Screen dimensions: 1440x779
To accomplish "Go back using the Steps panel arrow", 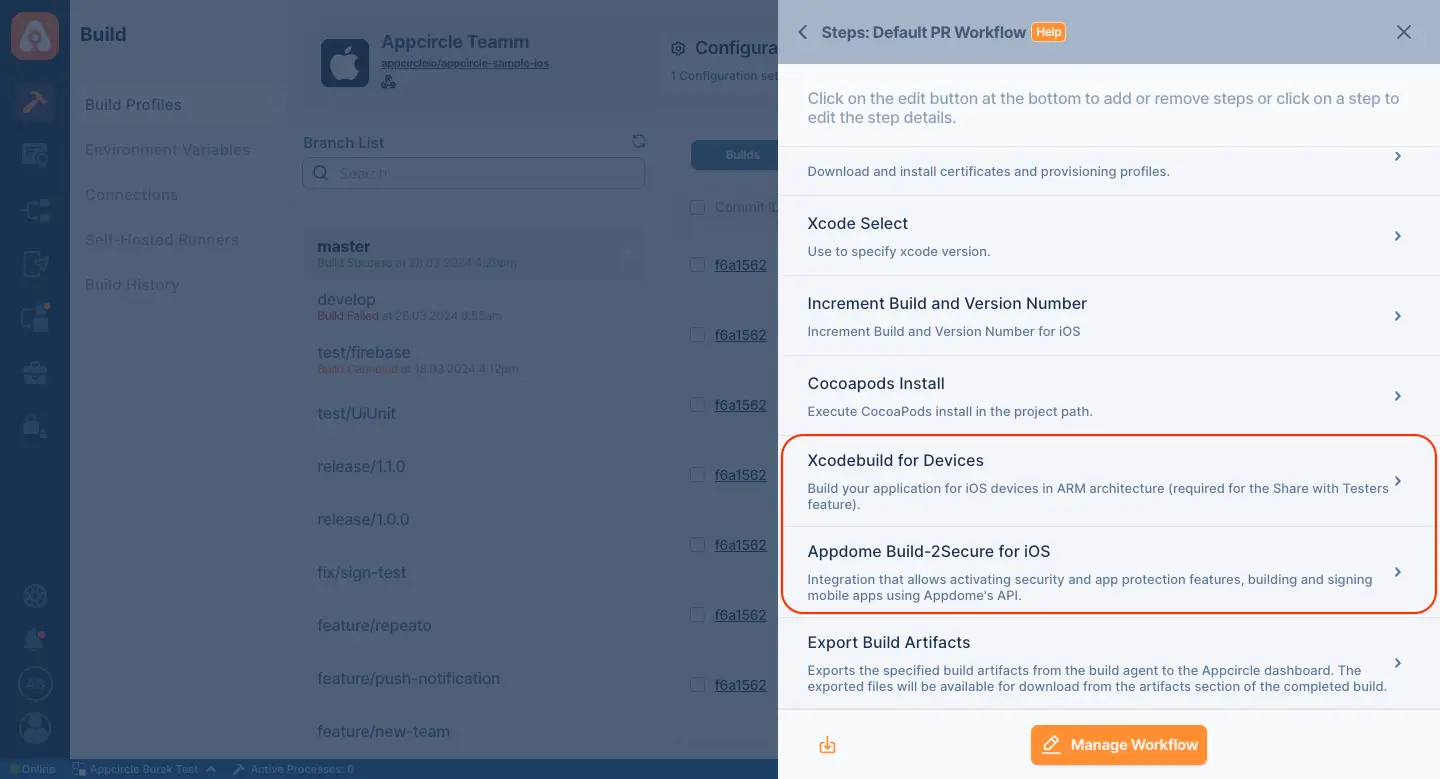I will pyautogui.click(x=802, y=32).
